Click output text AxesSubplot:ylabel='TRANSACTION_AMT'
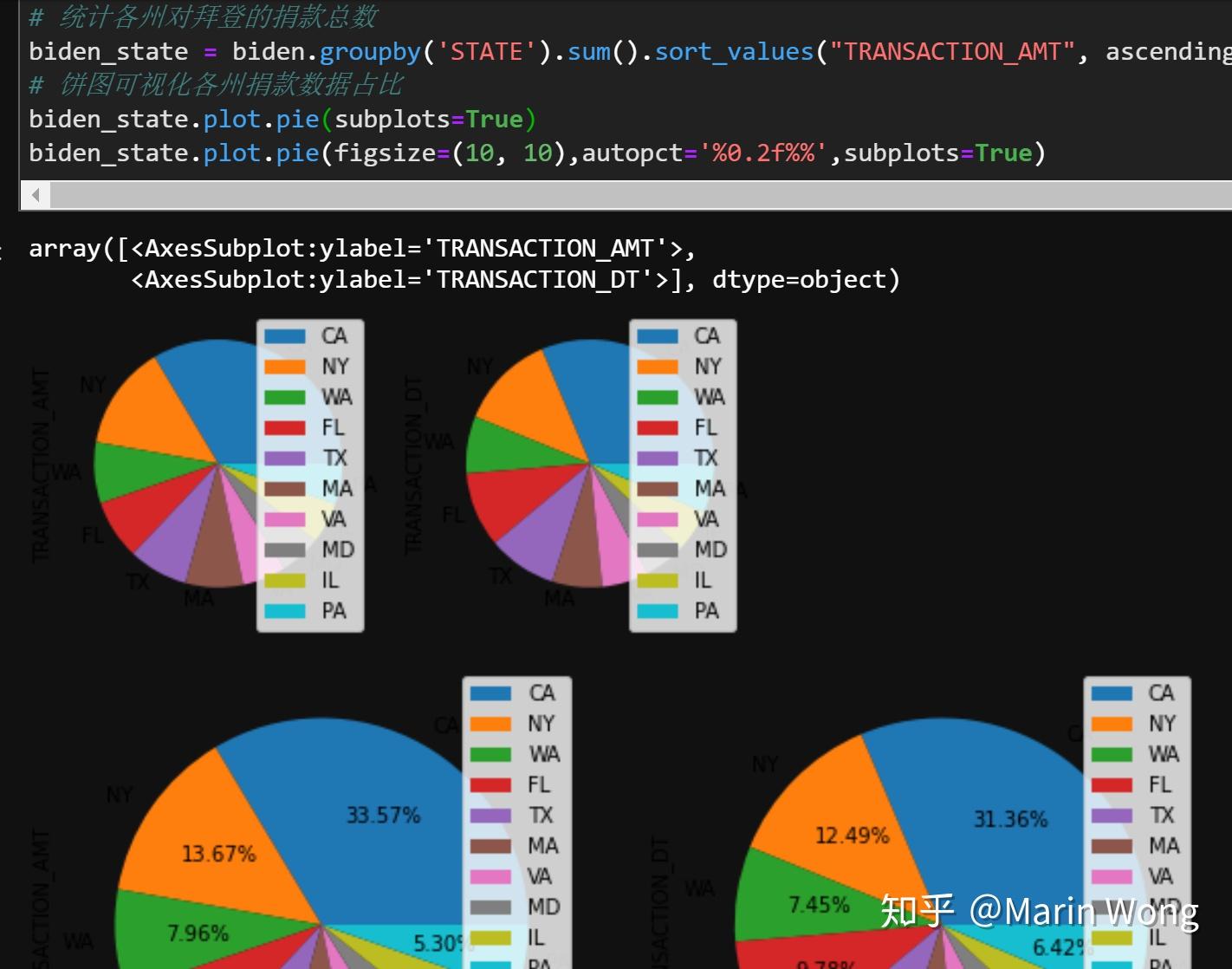Screen dimensions: 1232x969 (413, 249)
